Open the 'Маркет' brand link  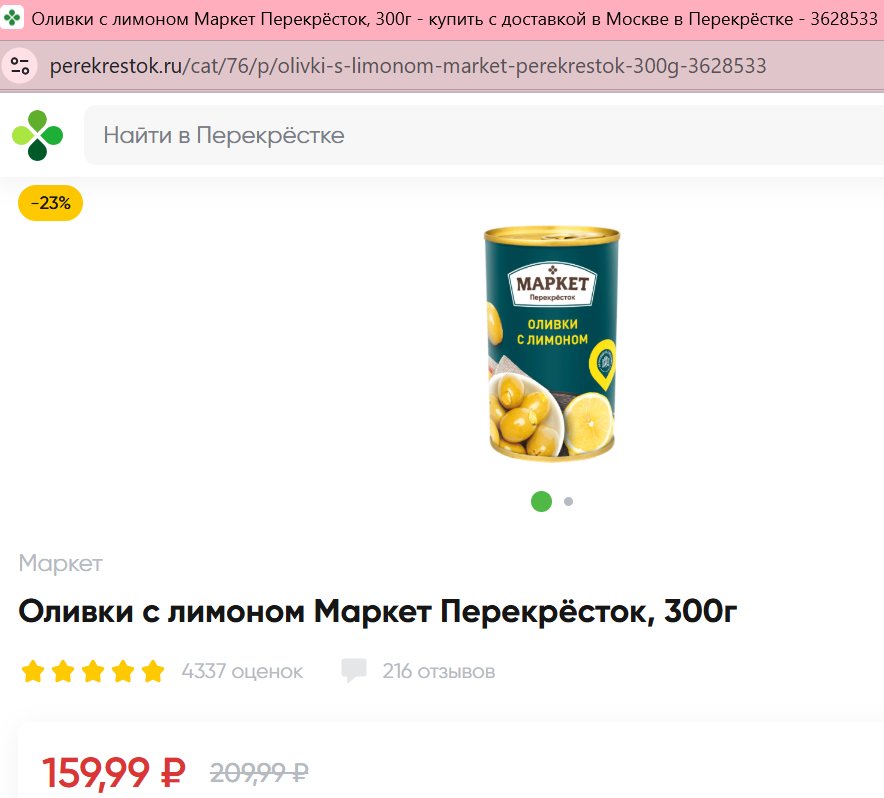60,563
